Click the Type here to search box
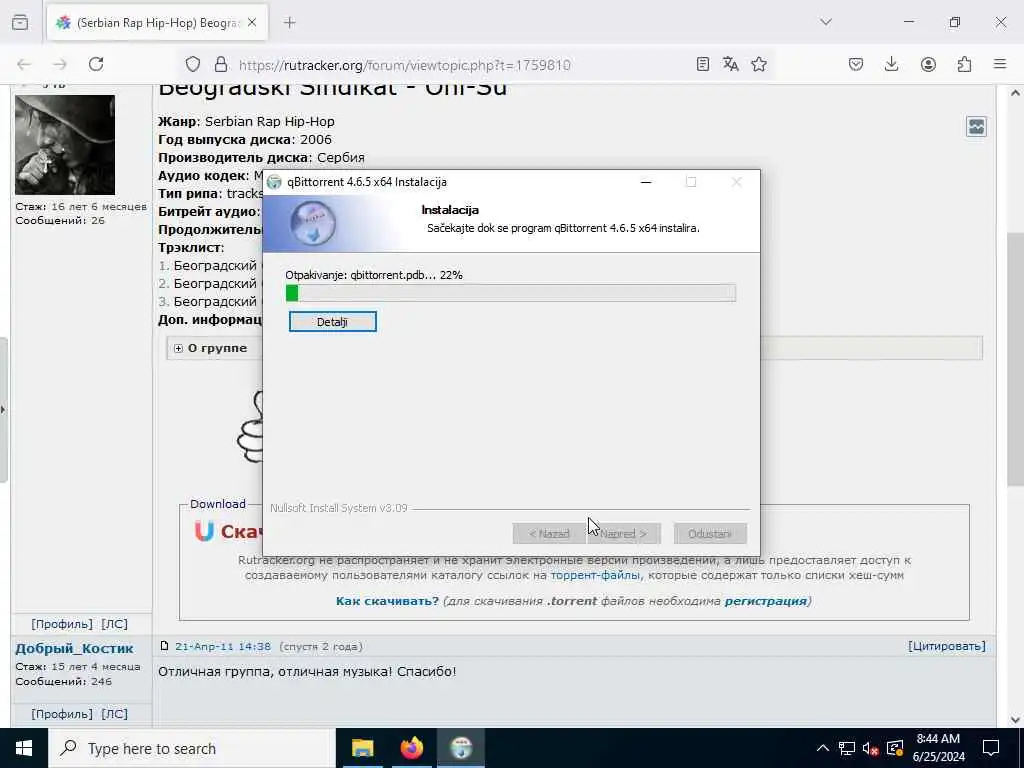Screen dimensions: 1024x768 coord(191,748)
